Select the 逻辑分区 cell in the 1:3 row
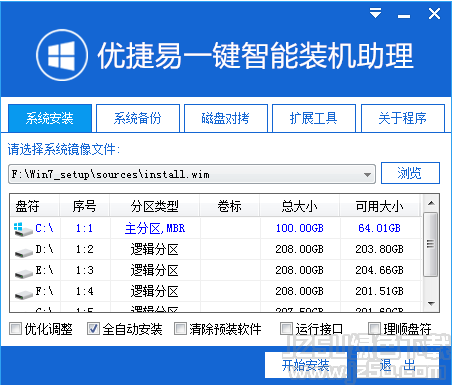Image resolution: width=452 pixels, height=385 pixels. pyautogui.click(x=155, y=270)
